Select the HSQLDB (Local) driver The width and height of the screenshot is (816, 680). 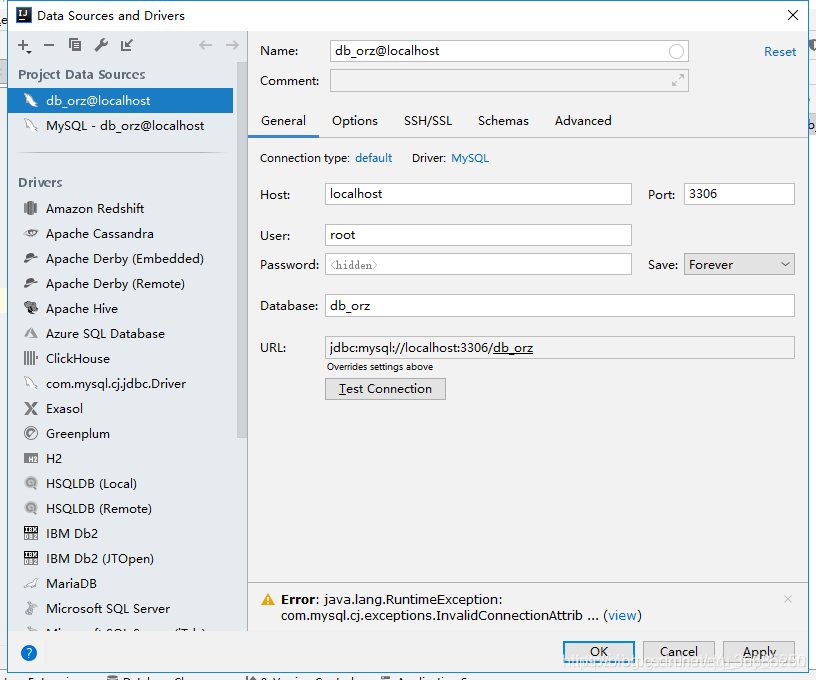[x=120, y=483]
